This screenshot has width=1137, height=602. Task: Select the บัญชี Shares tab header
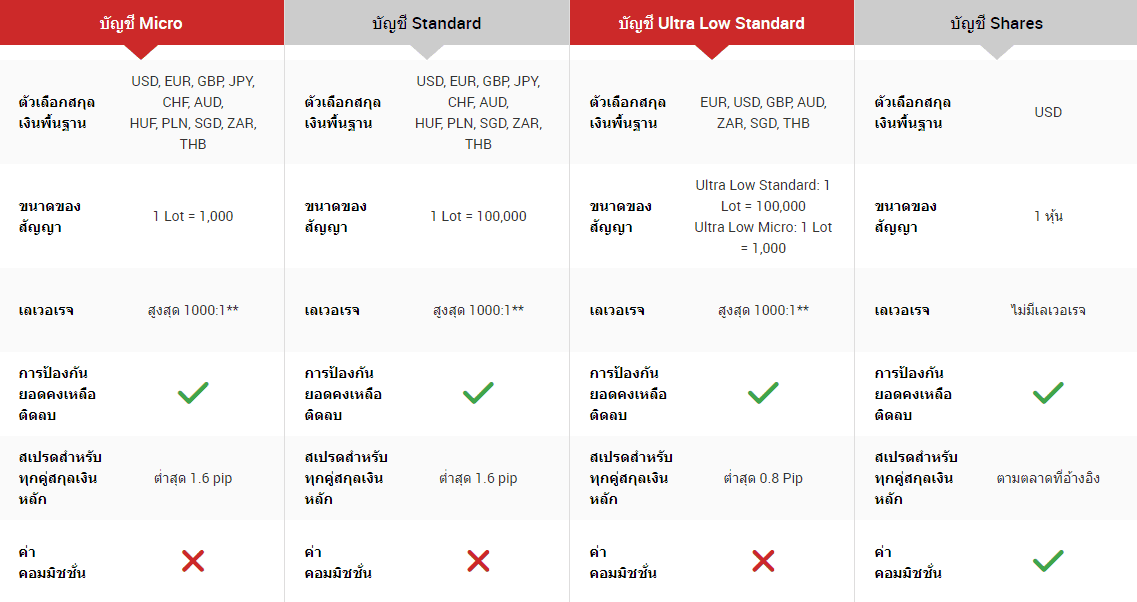(x=996, y=22)
